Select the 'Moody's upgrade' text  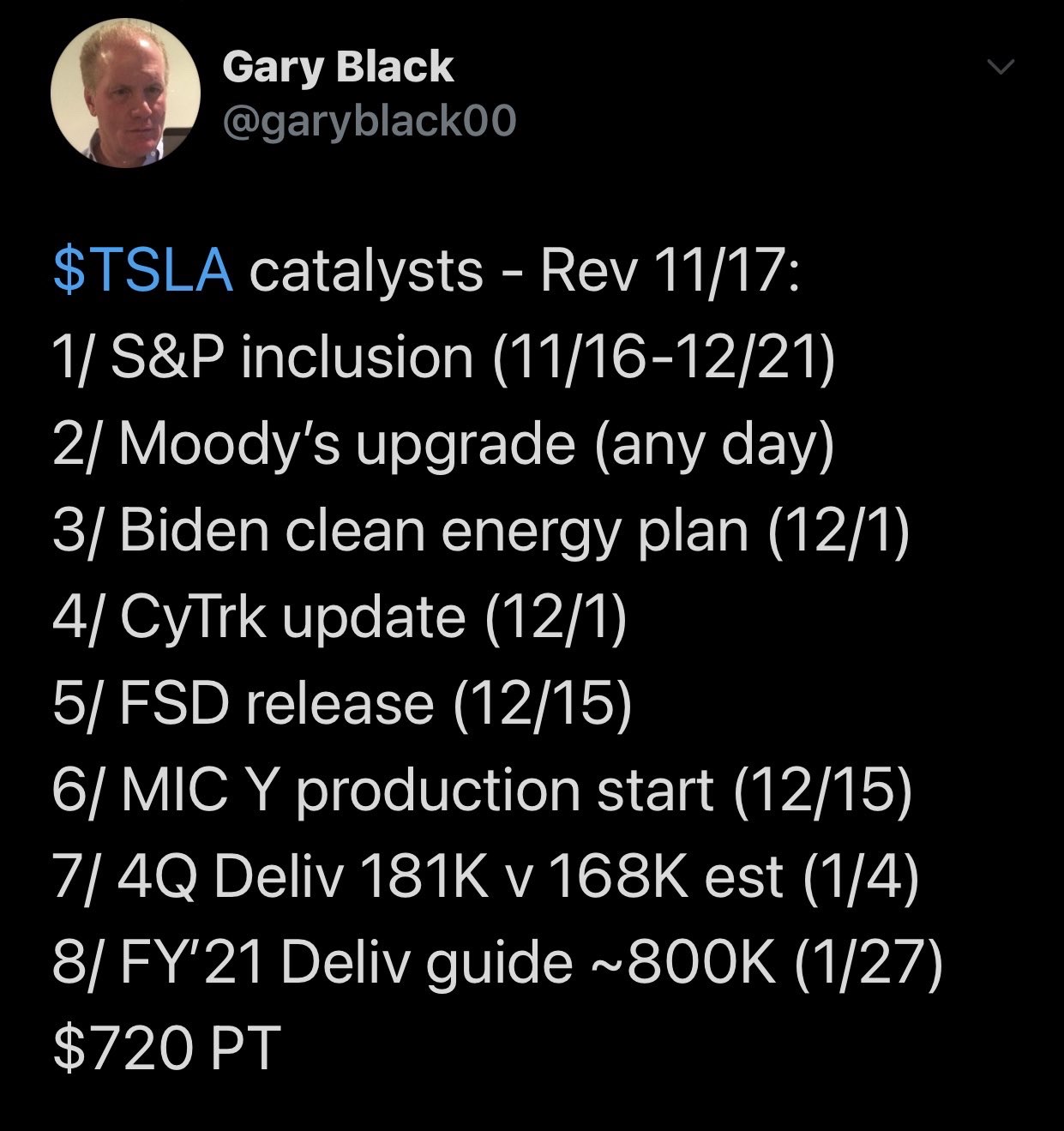click(346, 444)
